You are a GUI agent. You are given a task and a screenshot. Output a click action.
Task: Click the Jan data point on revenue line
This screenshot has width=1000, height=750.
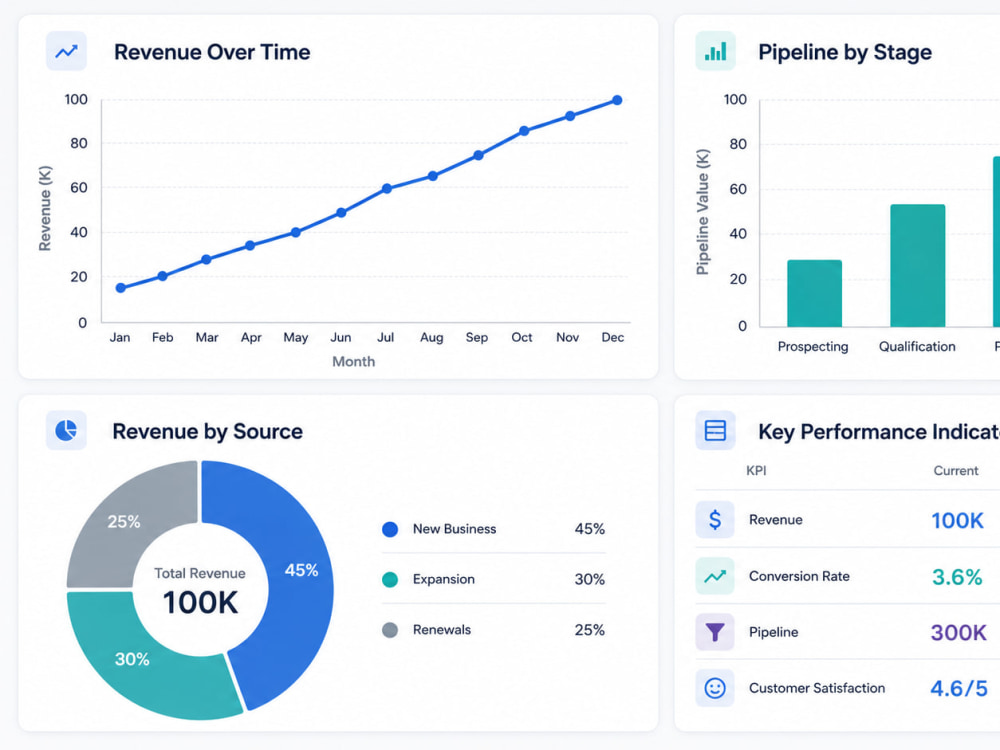tap(121, 288)
